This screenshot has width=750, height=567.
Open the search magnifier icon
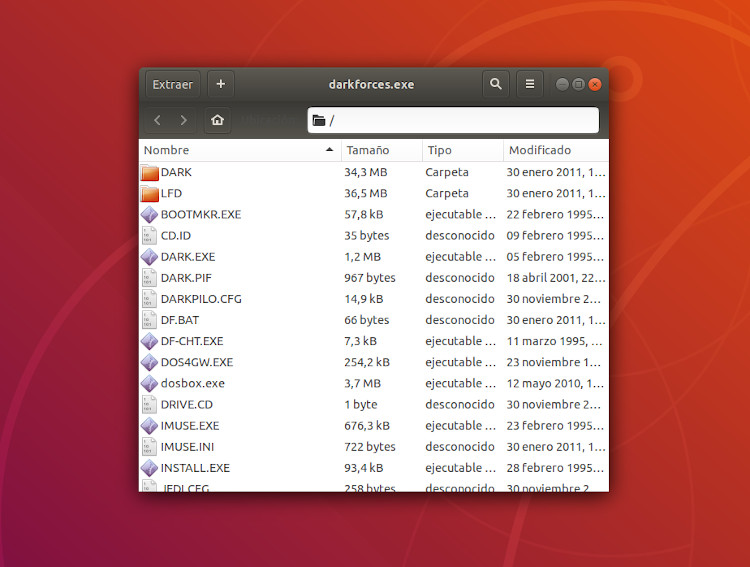496,85
